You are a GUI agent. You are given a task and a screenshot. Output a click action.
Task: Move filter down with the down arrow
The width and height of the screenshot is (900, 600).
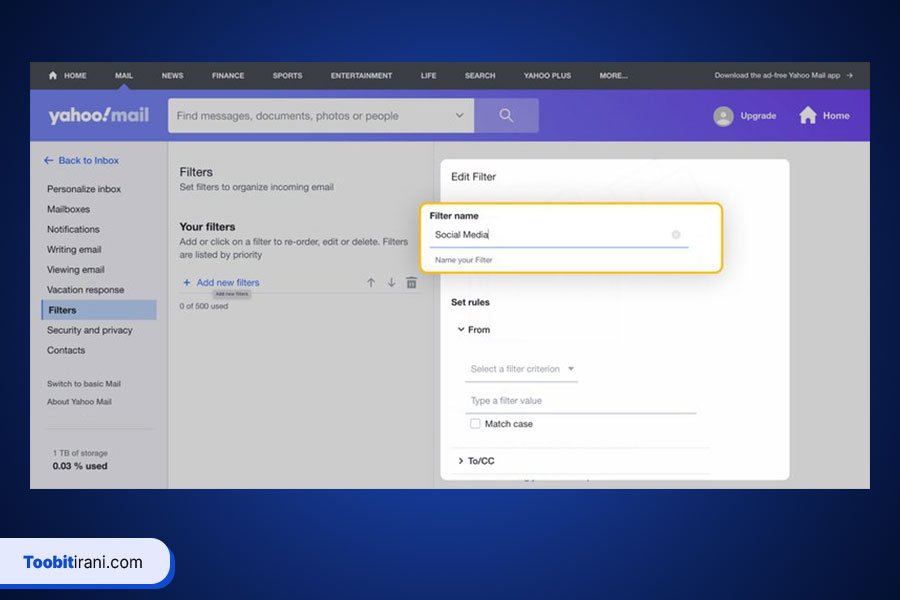point(391,283)
